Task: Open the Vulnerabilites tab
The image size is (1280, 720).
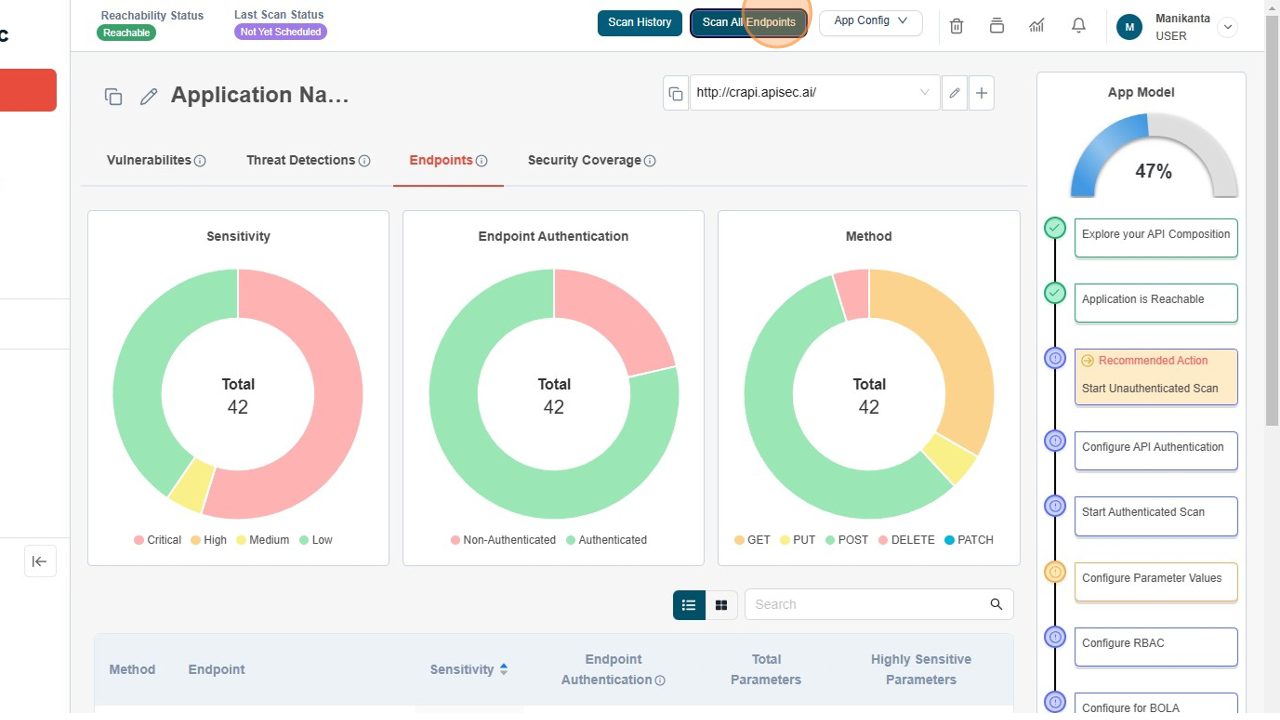Action: pyautogui.click(x=150, y=160)
